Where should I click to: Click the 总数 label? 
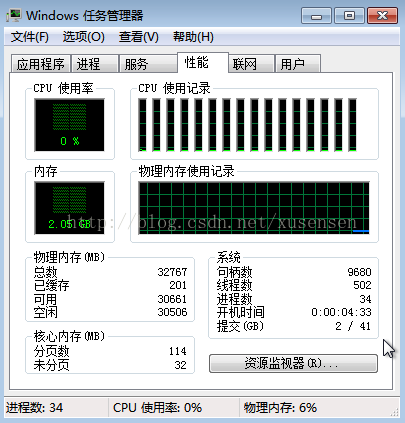point(45,272)
